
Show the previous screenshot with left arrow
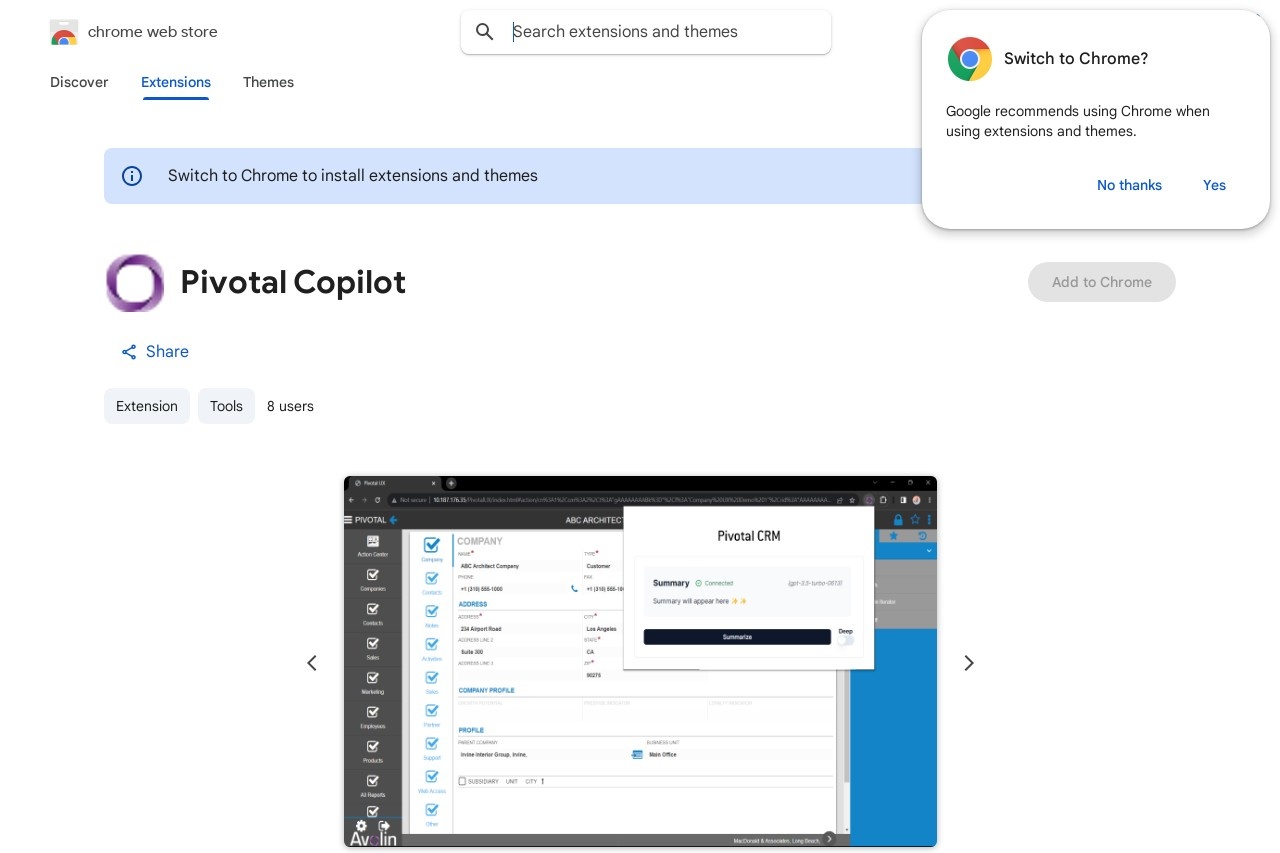[312, 663]
